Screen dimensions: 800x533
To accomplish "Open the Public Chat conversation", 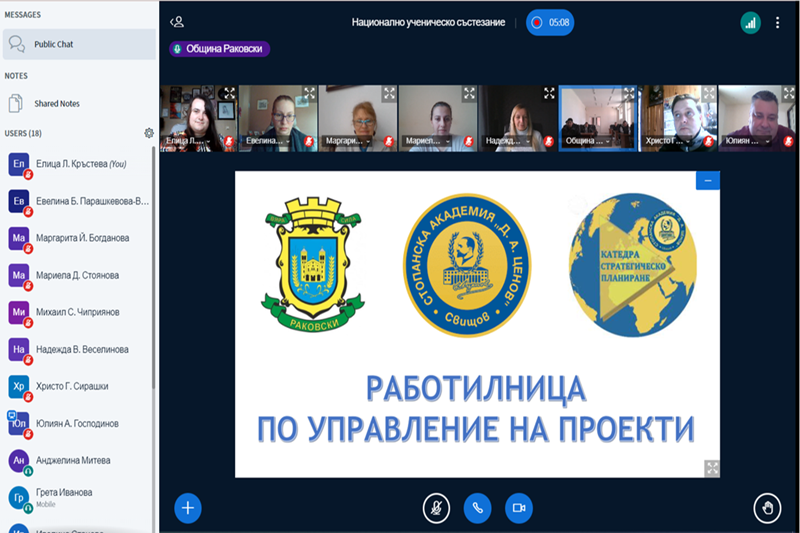I will tap(79, 44).
